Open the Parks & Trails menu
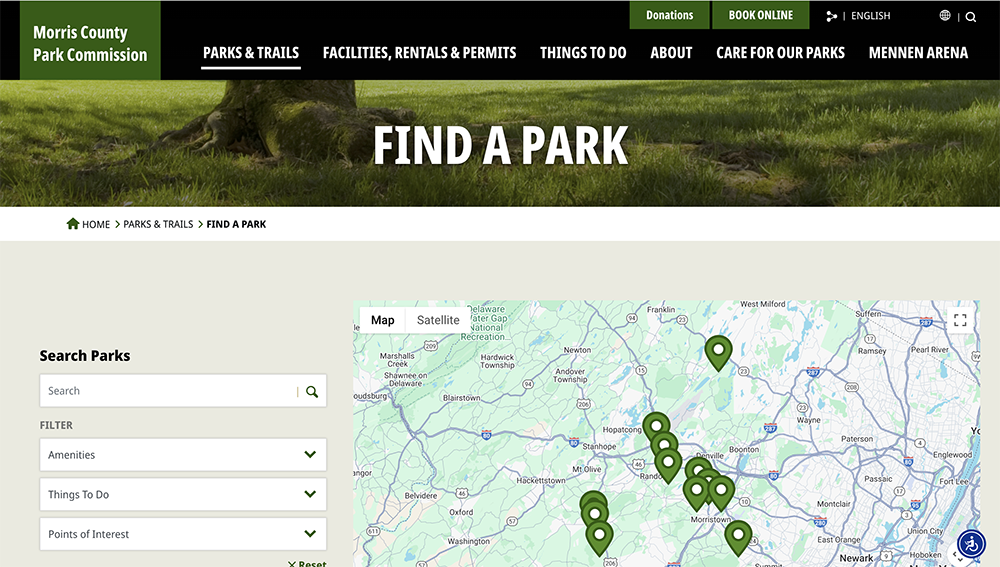 tap(250, 53)
